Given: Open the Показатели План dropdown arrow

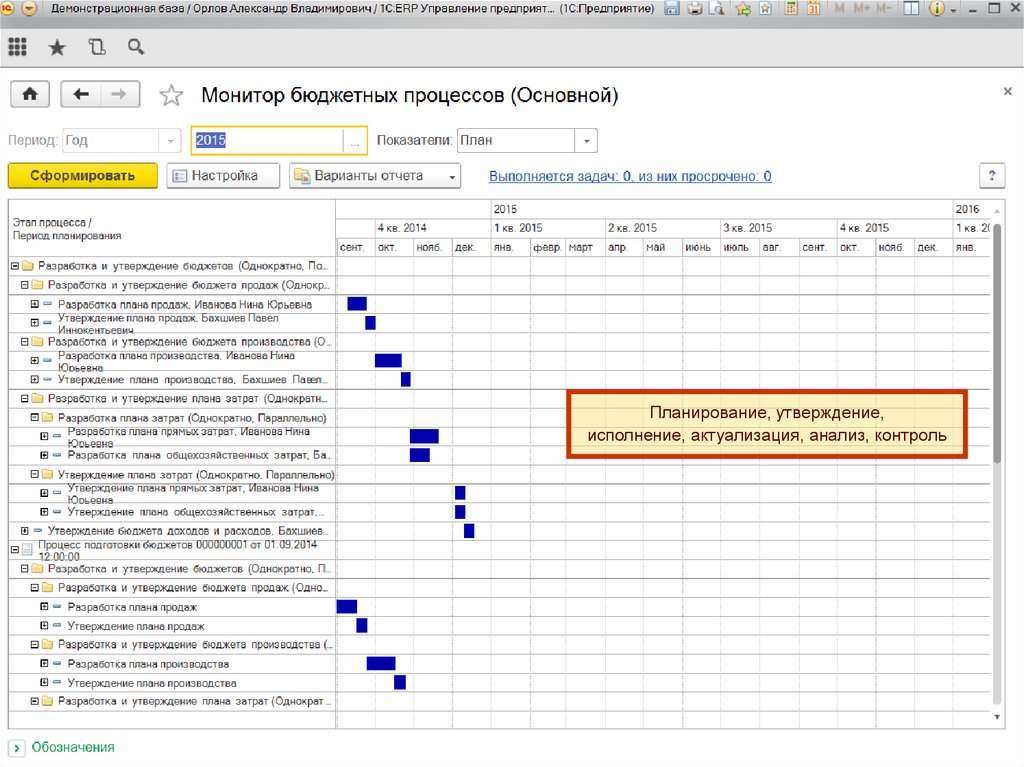Looking at the screenshot, I should pyautogui.click(x=587, y=141).
